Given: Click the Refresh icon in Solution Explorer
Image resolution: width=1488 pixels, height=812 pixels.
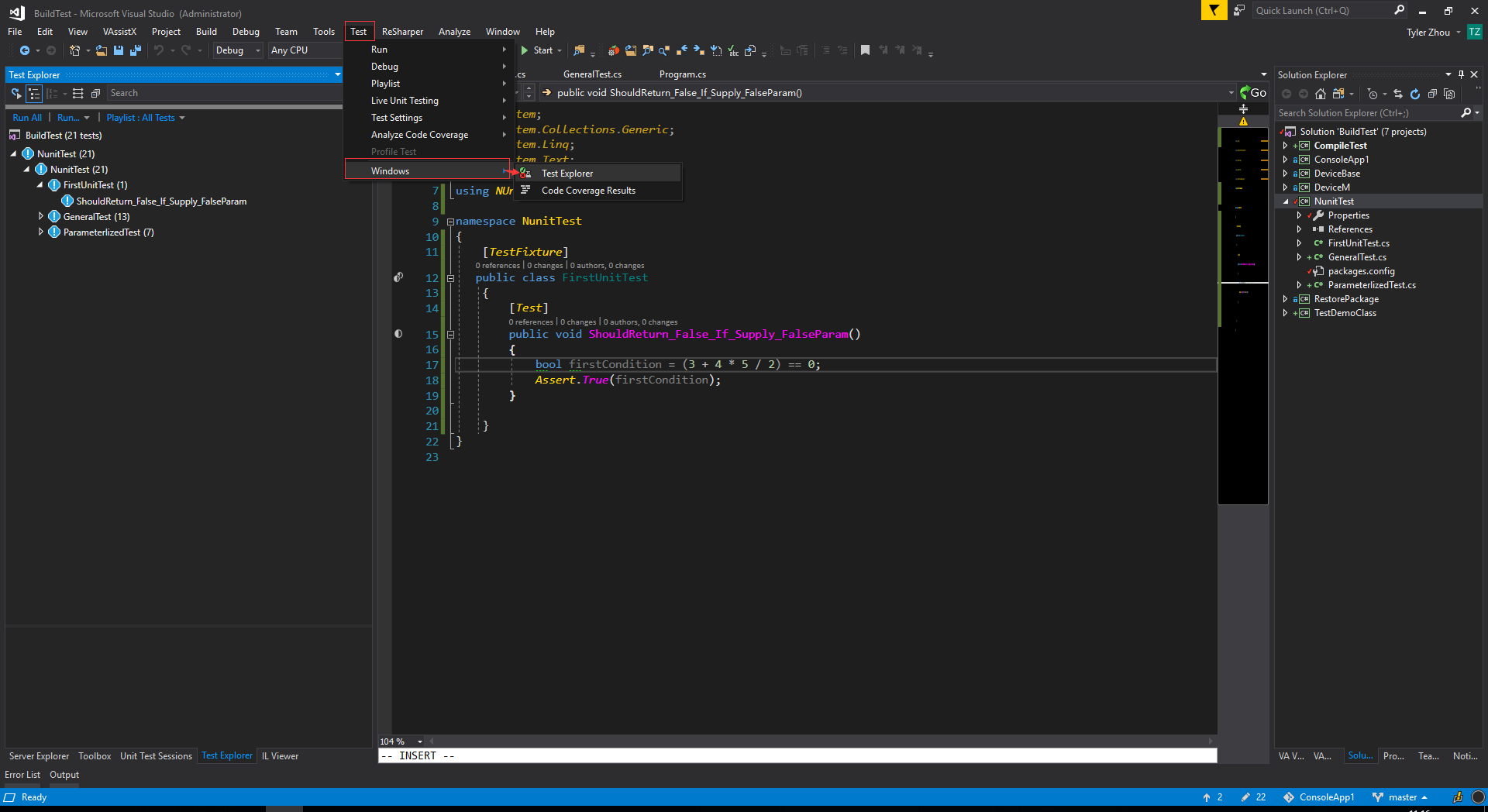Looking at the screenshot, I should coord(1415,94).
